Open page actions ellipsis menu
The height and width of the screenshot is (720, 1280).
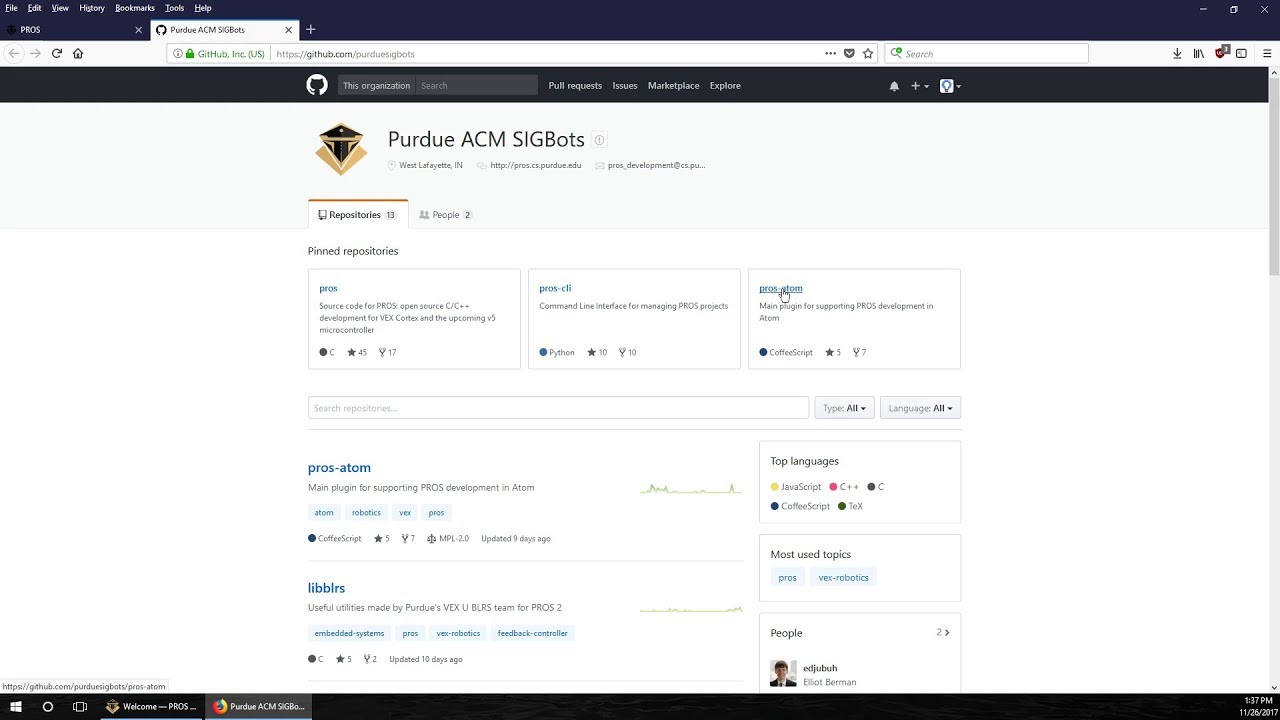[x=830, y=54]
